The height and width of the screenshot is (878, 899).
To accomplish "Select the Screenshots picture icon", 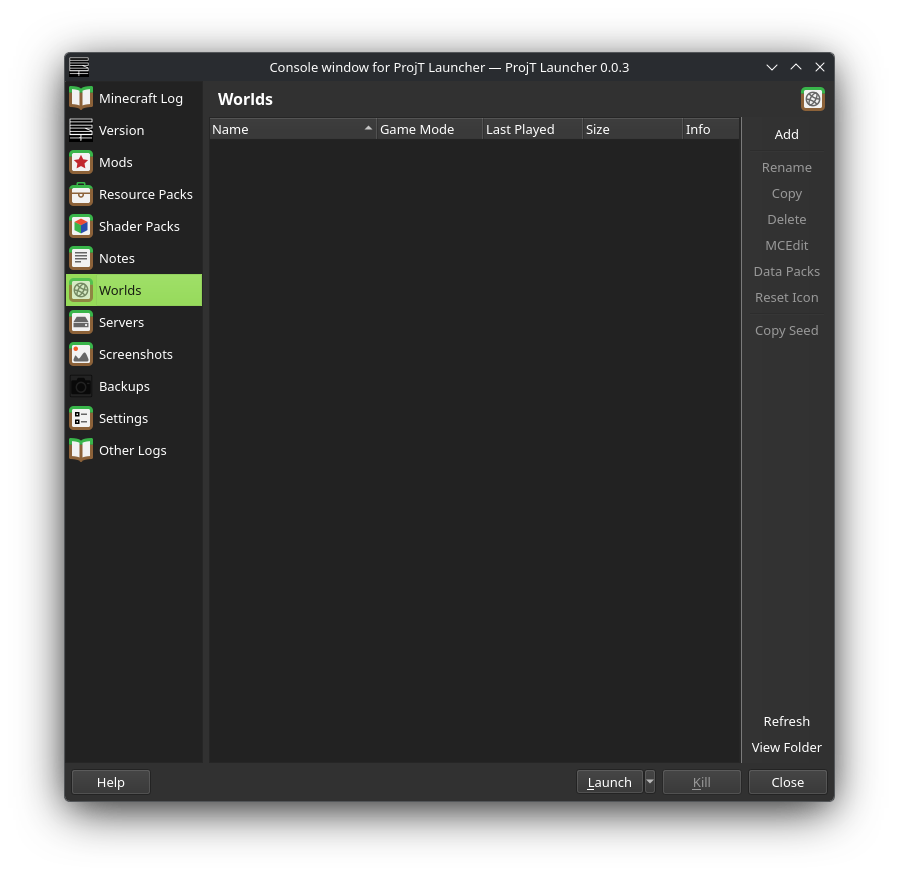I will point(81,354).
